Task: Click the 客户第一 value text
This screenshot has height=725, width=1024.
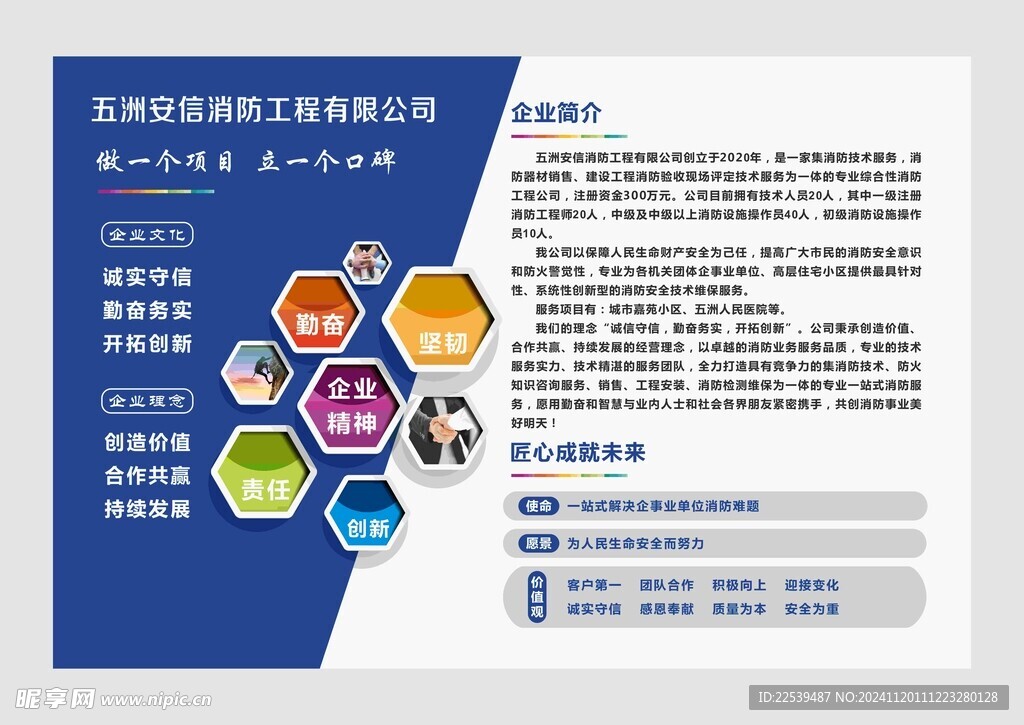Action: [x=592, y=584]
